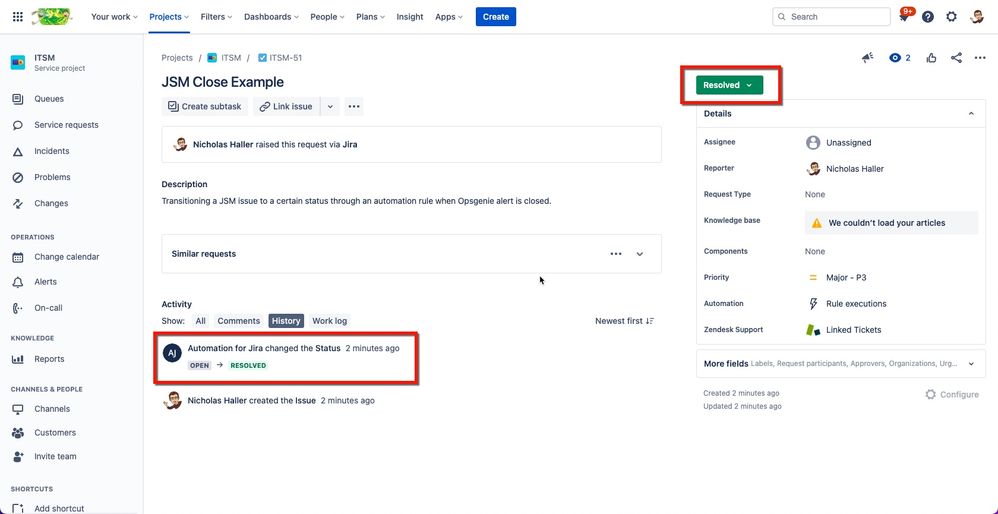Click the ITSM project icon in sidebar
Image resolution: width=998 pixels, height=514 pixels.
(18, 62)
